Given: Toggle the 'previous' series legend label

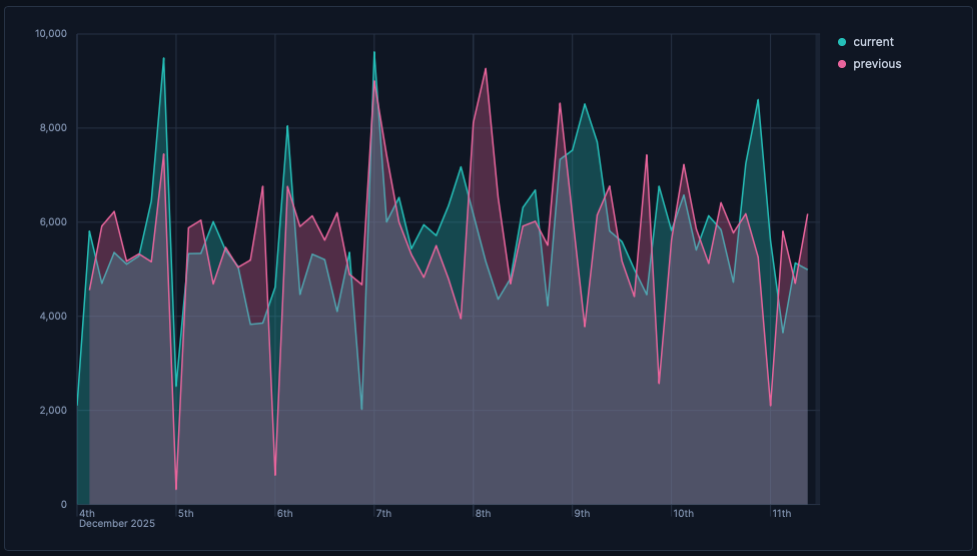Looking at the screenshot, I should [877, 64].
